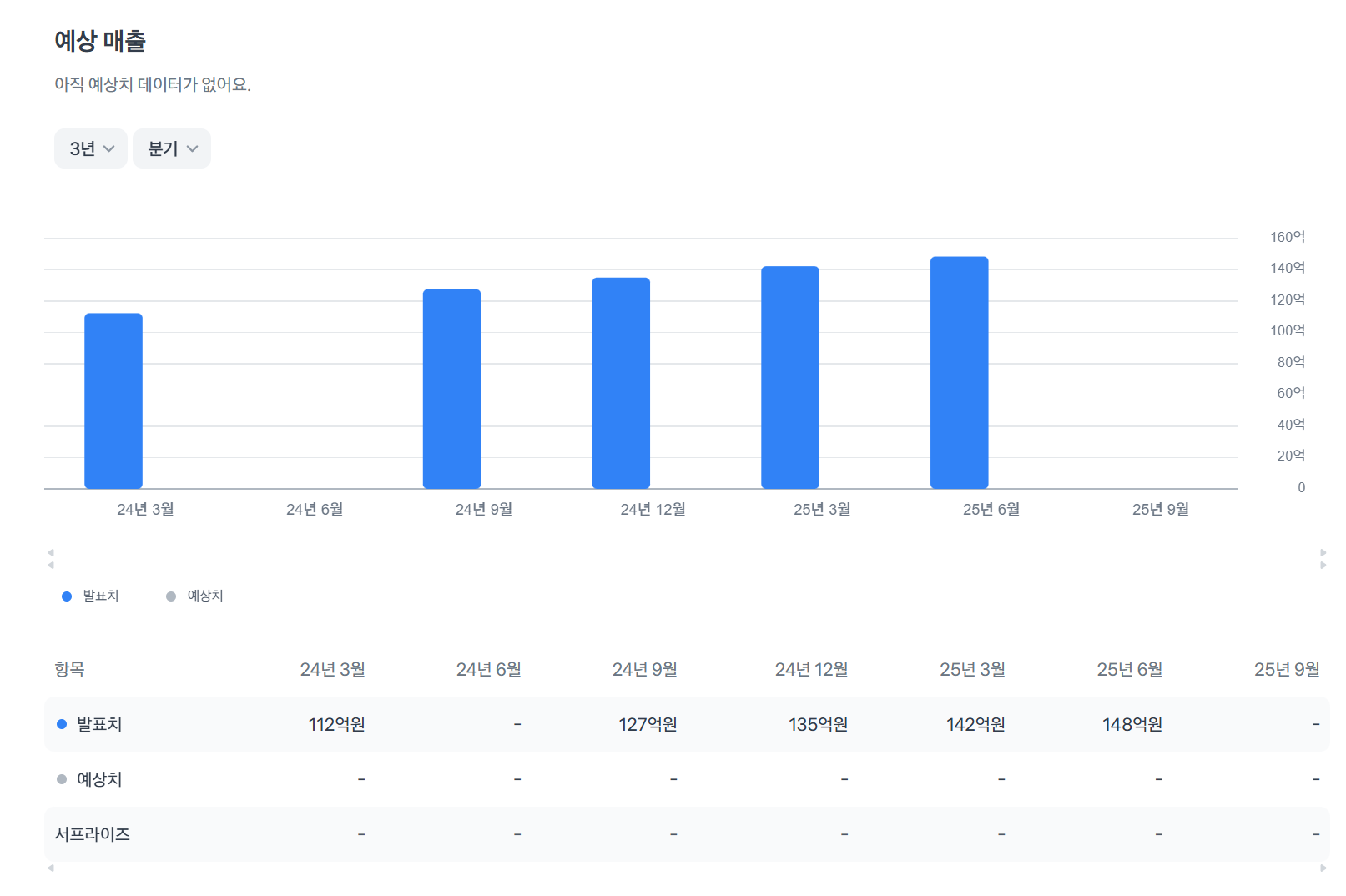Open the 분기 interval dropdown

(172, 148)
